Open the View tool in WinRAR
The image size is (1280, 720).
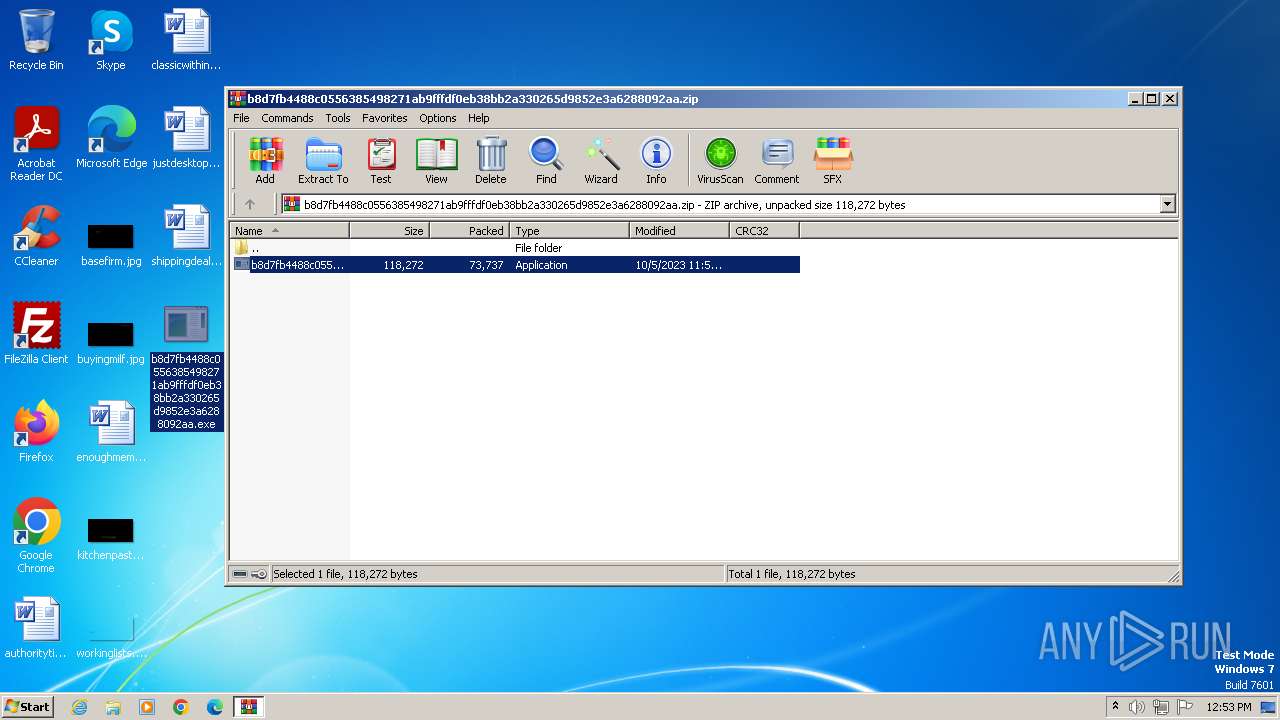point(436,161)
